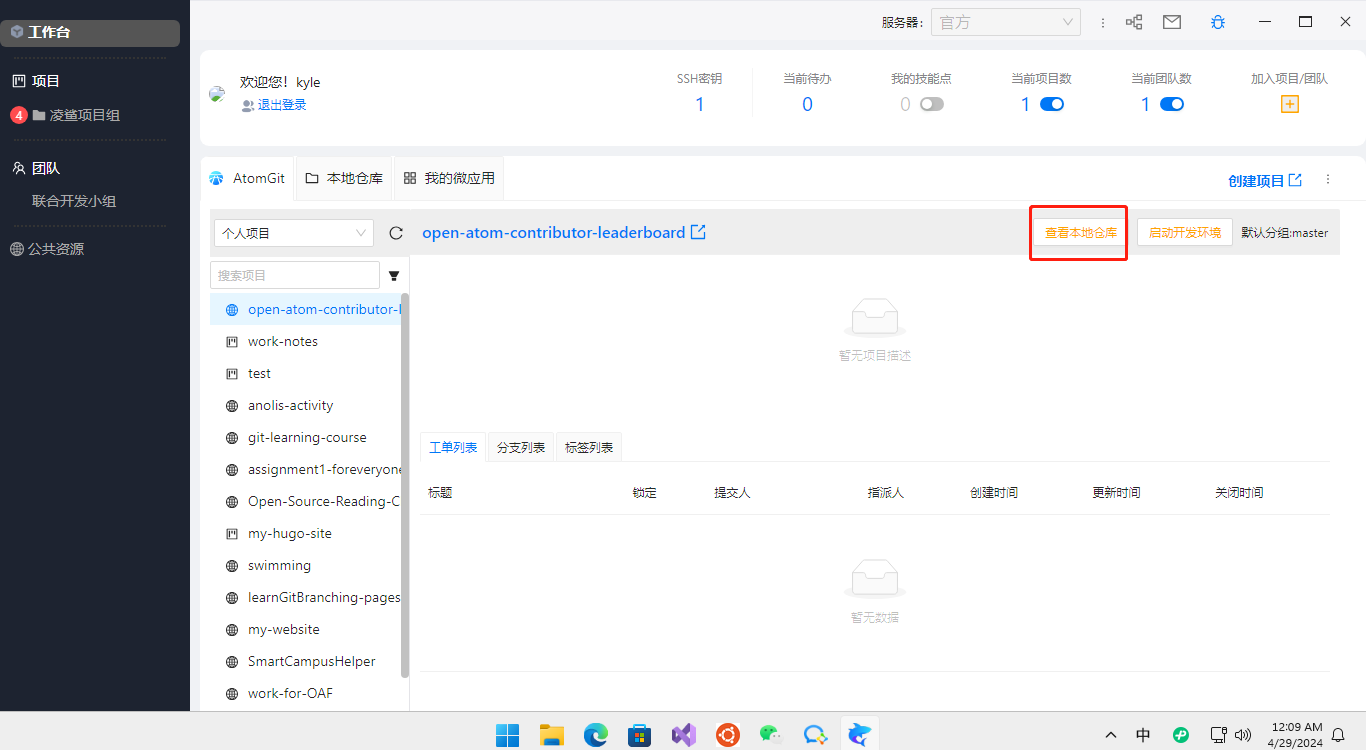Click the globe icon of anolis-activity
The width and height of the screenshot is (1366, 750).
click(x=232, y=406)
